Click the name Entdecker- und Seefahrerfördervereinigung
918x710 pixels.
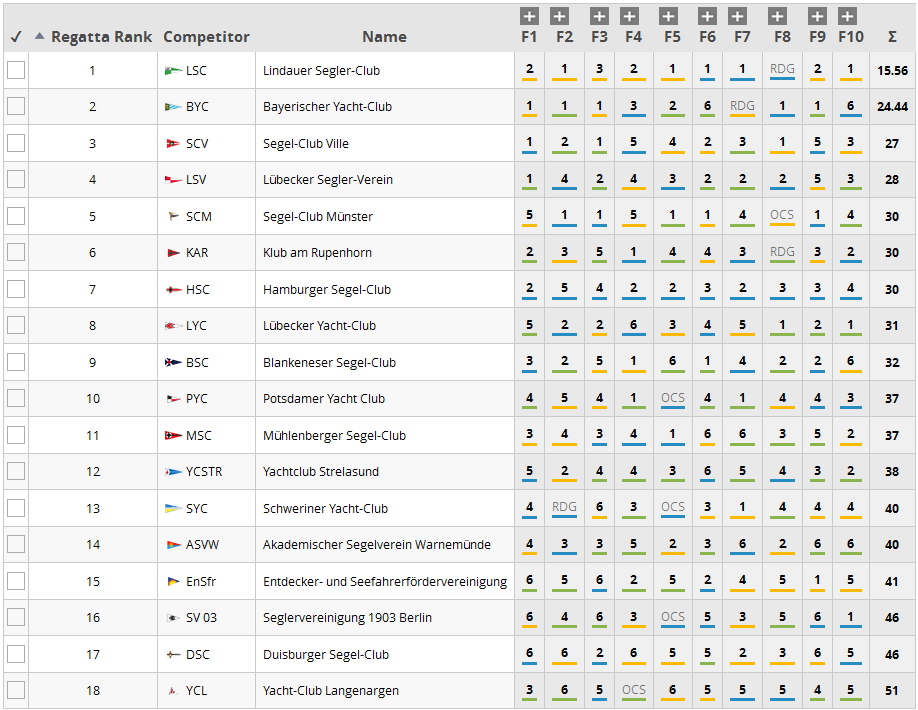point(385,582)
